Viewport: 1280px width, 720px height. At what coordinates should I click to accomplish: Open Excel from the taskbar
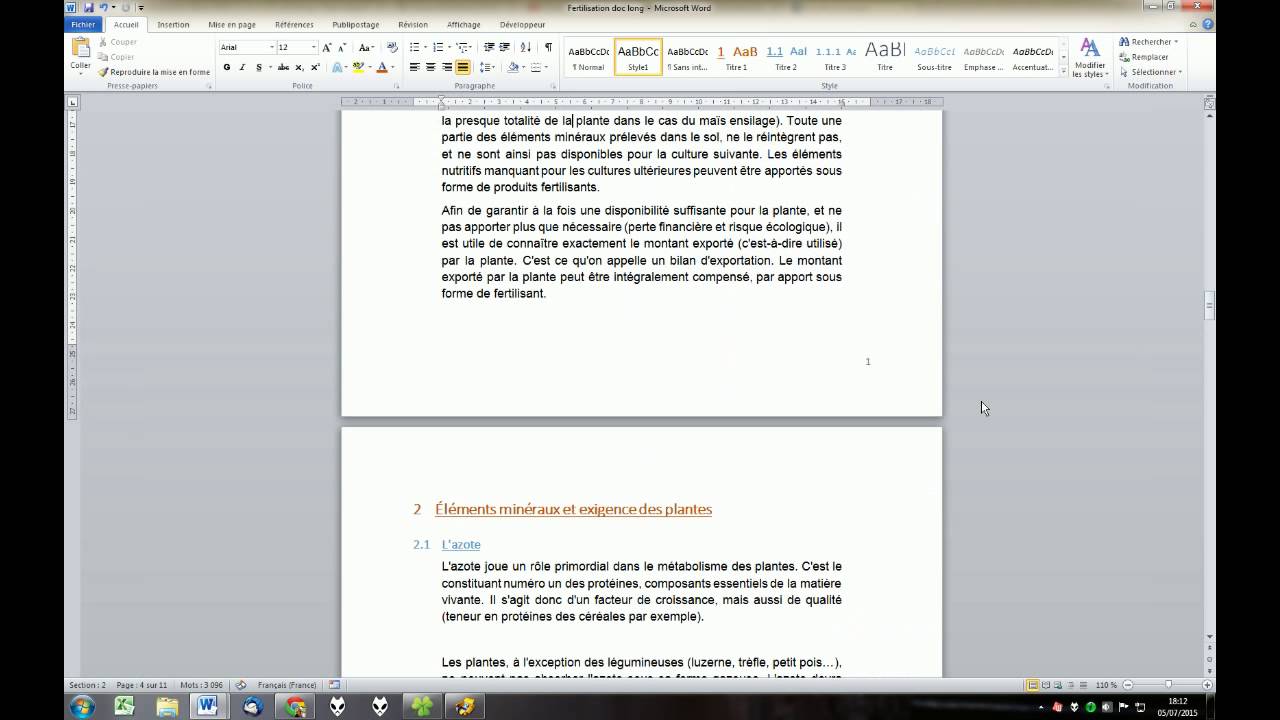[x=124, y=706]
